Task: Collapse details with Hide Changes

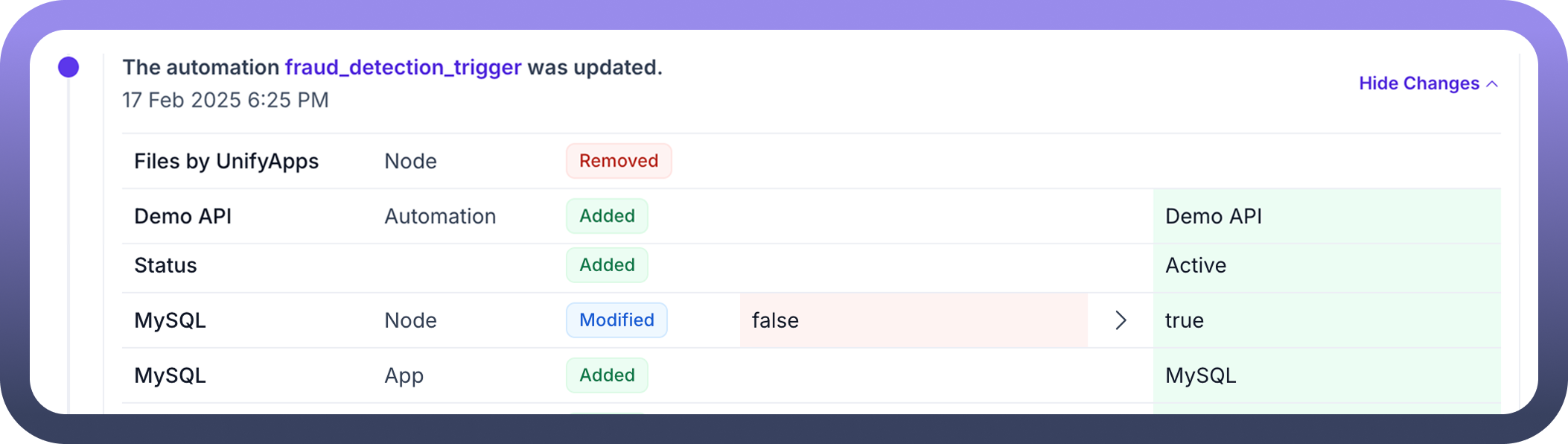Action: pos(1418,83)
